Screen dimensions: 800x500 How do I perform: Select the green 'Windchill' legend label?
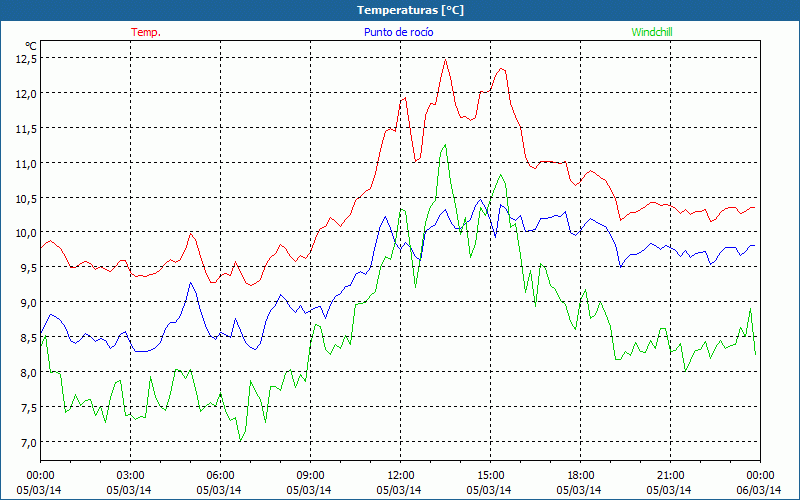tap(652, 32)
